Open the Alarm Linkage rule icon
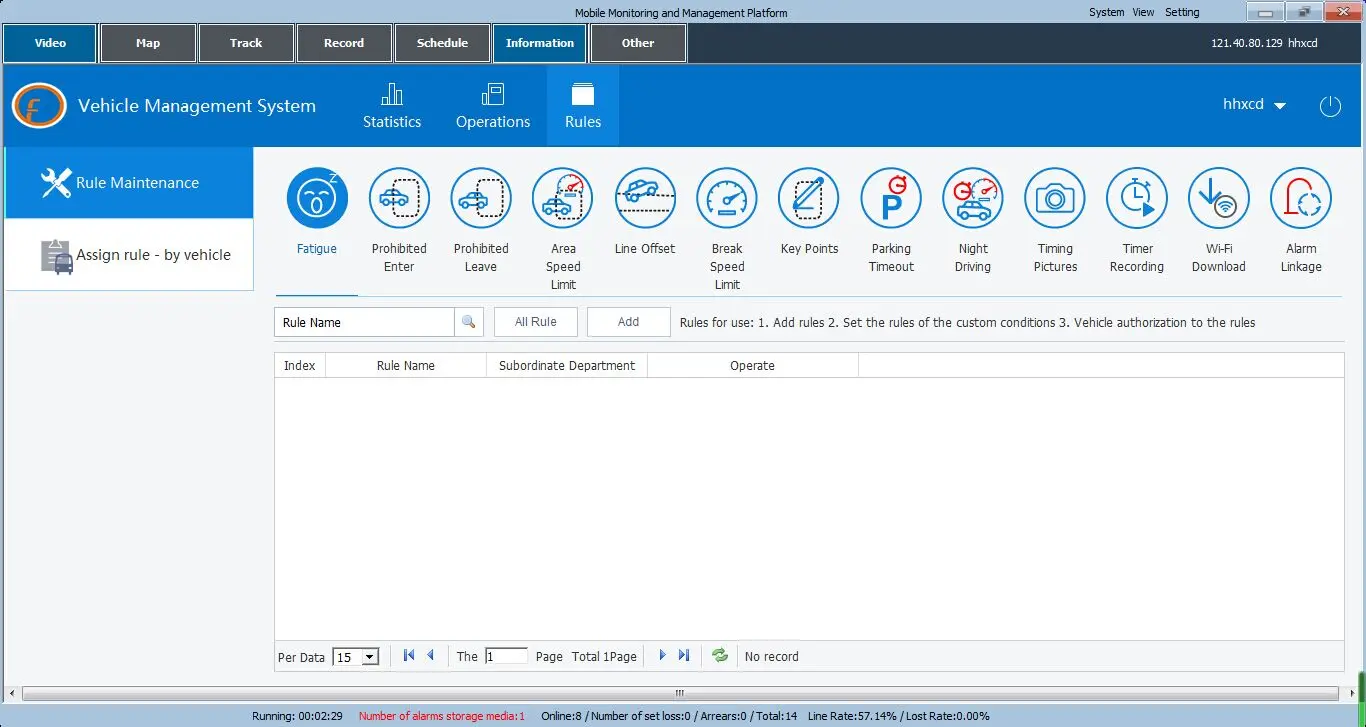The image size is (1366, 727). 1301,199
